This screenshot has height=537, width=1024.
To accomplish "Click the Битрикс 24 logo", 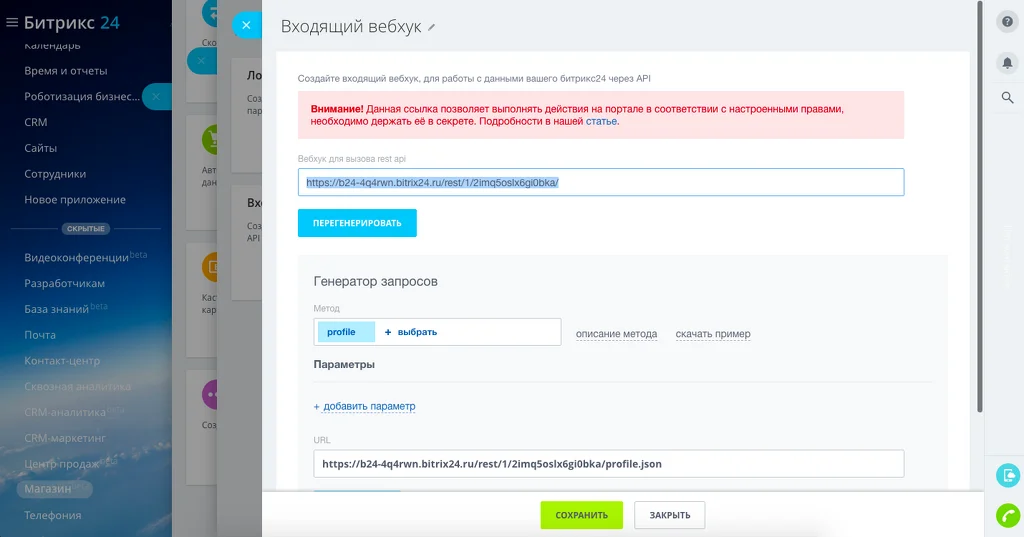I will 72,23.
